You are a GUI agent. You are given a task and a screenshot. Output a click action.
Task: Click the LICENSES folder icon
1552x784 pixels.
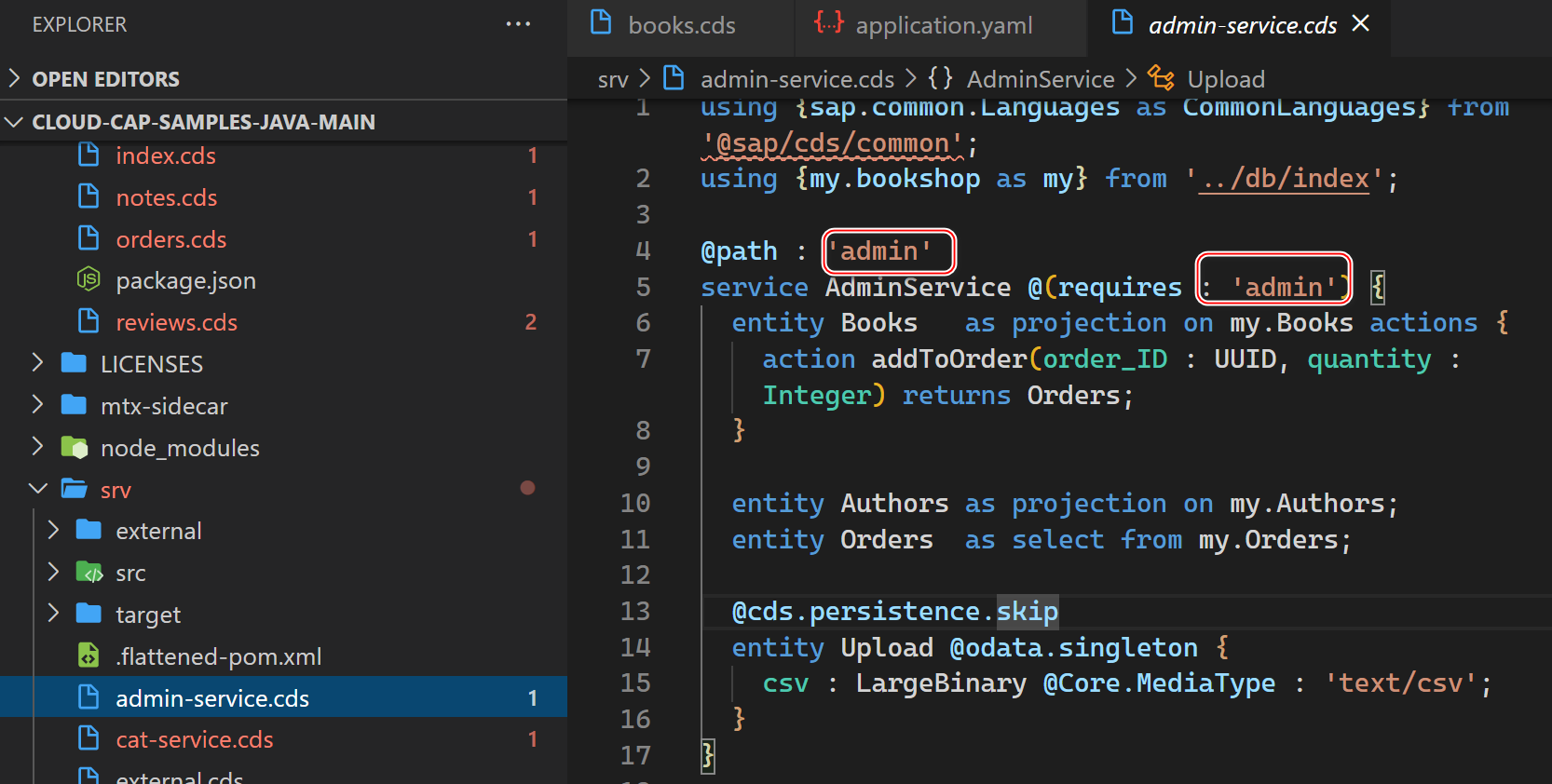click(74, 363)
